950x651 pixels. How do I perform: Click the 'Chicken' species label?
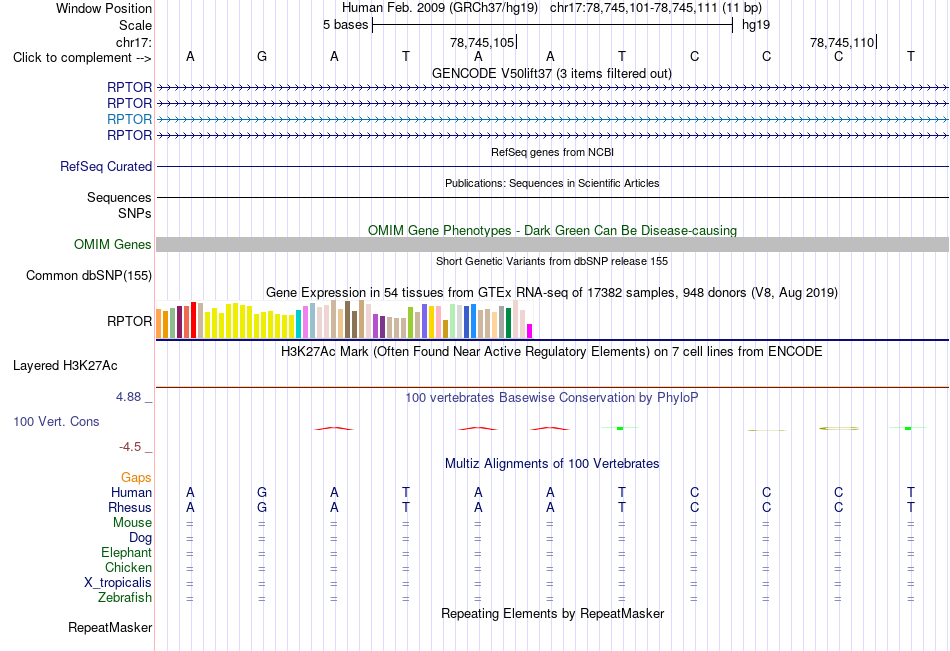[128, 567]
